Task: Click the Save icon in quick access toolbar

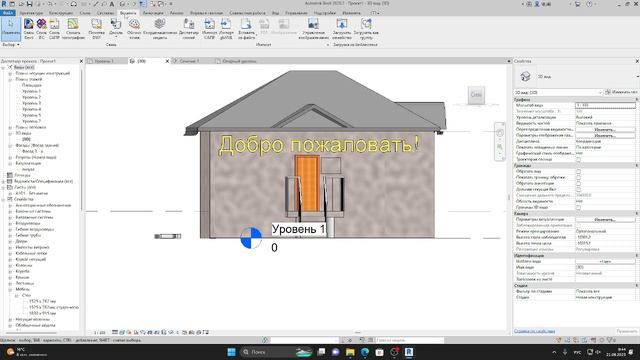Action: (x=29, y=4)
